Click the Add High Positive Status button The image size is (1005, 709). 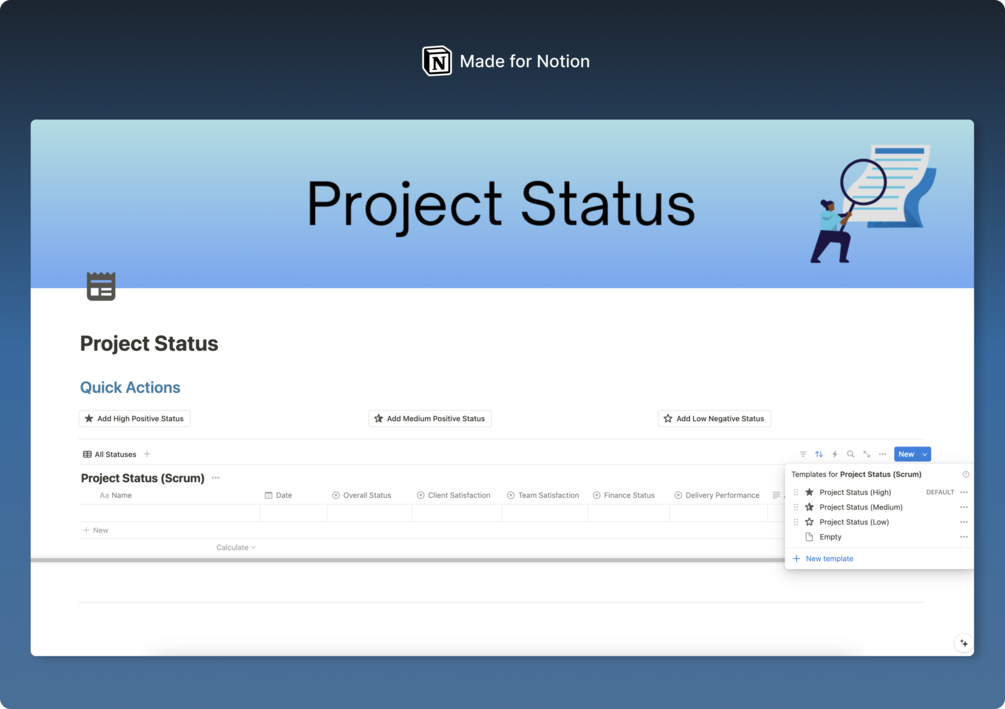[135, 419]
